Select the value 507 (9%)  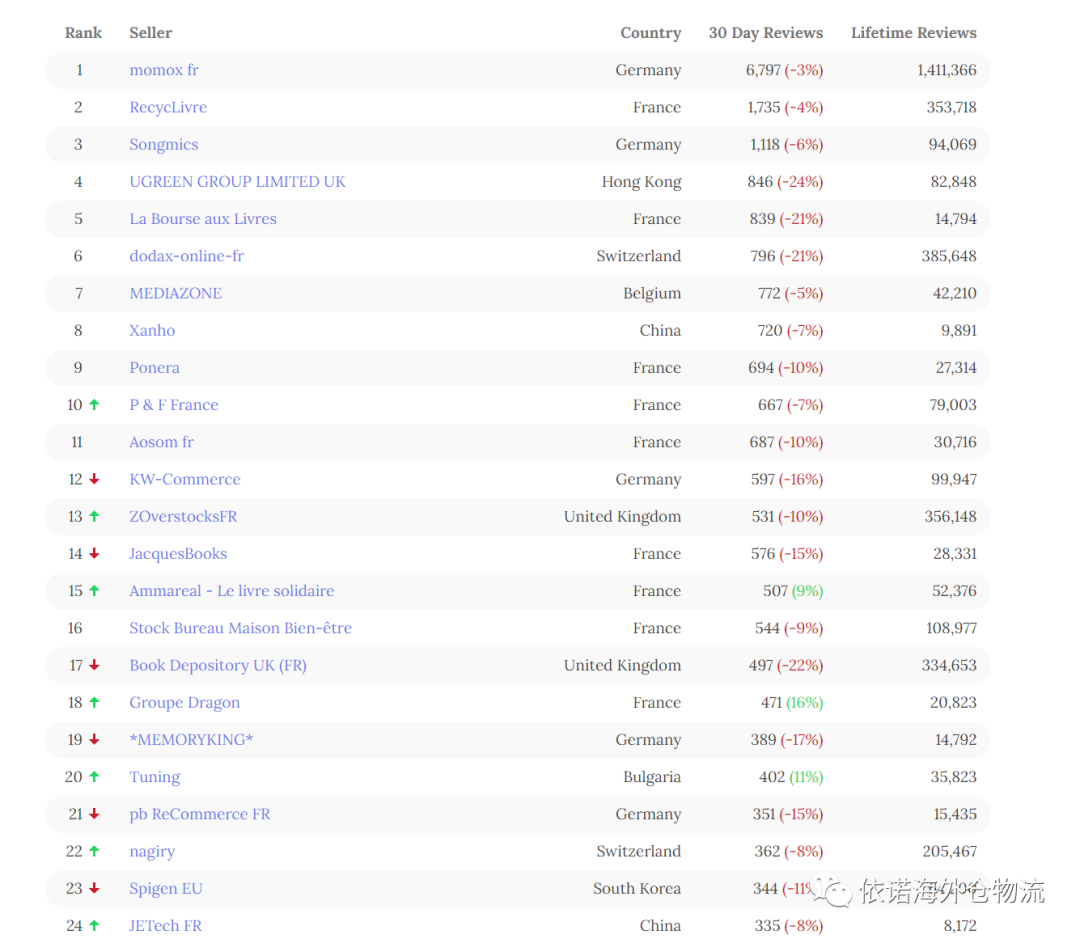pos(793,591)
